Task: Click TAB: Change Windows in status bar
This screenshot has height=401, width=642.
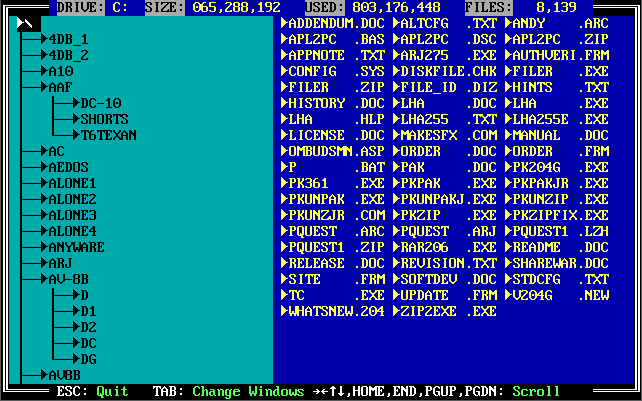Action: coord(228,392)
